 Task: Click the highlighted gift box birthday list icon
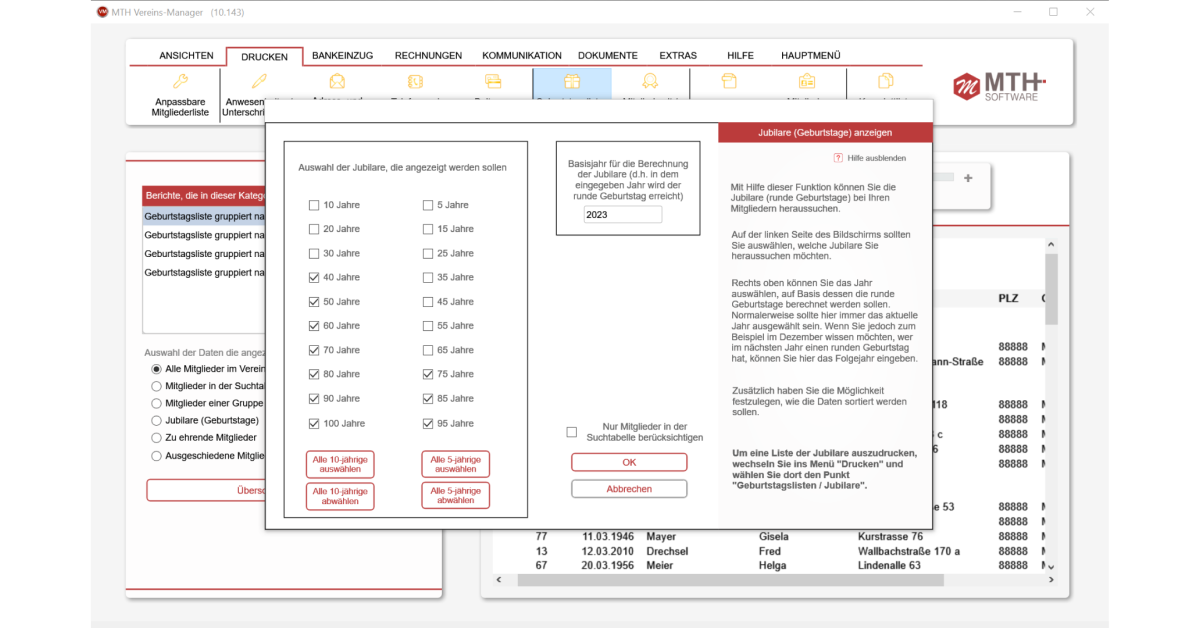pos(572,81)
